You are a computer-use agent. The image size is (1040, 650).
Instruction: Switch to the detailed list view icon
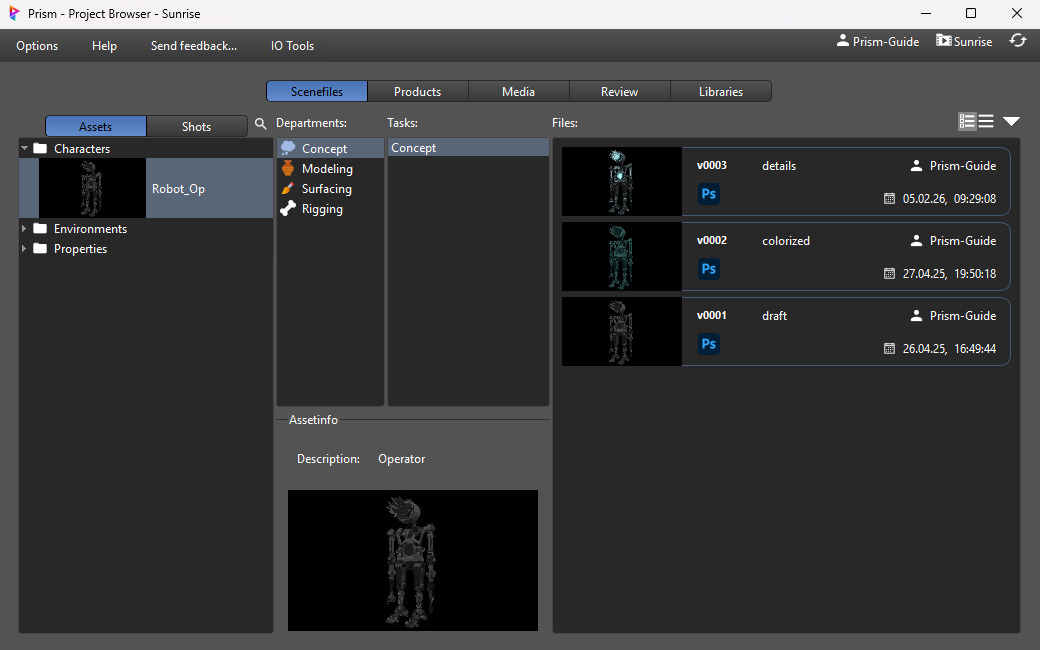(967, 121)
